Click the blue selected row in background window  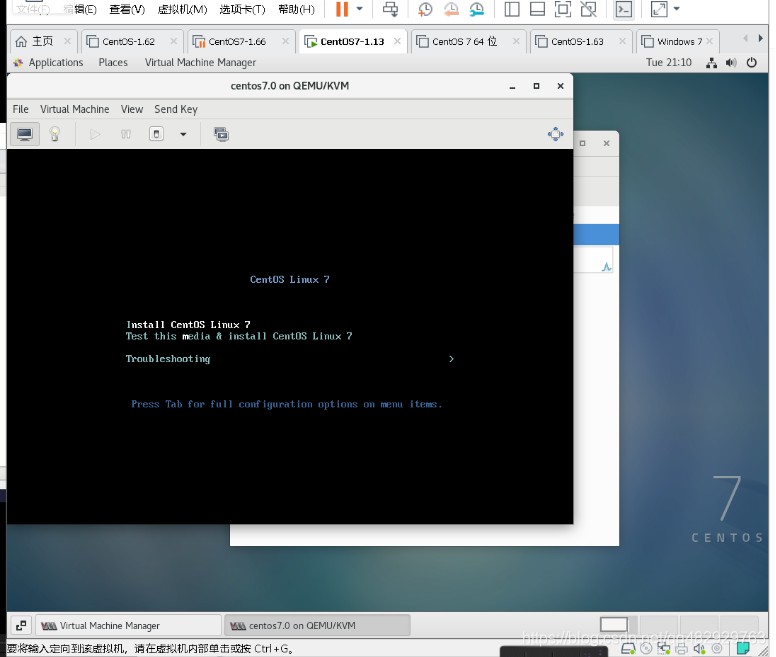click(x=596, y=235)
